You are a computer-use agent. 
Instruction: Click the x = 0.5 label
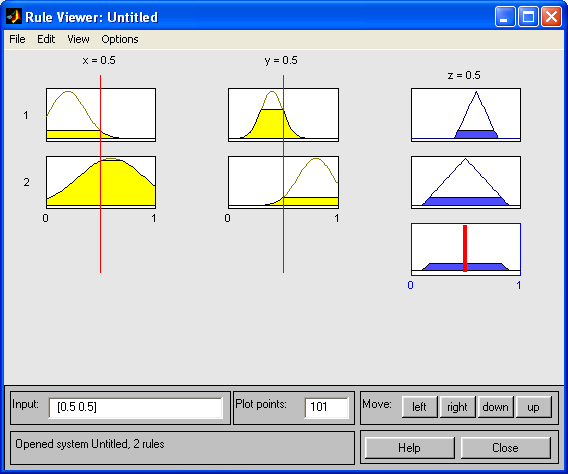pyautogui.click(x=99, y=60)
